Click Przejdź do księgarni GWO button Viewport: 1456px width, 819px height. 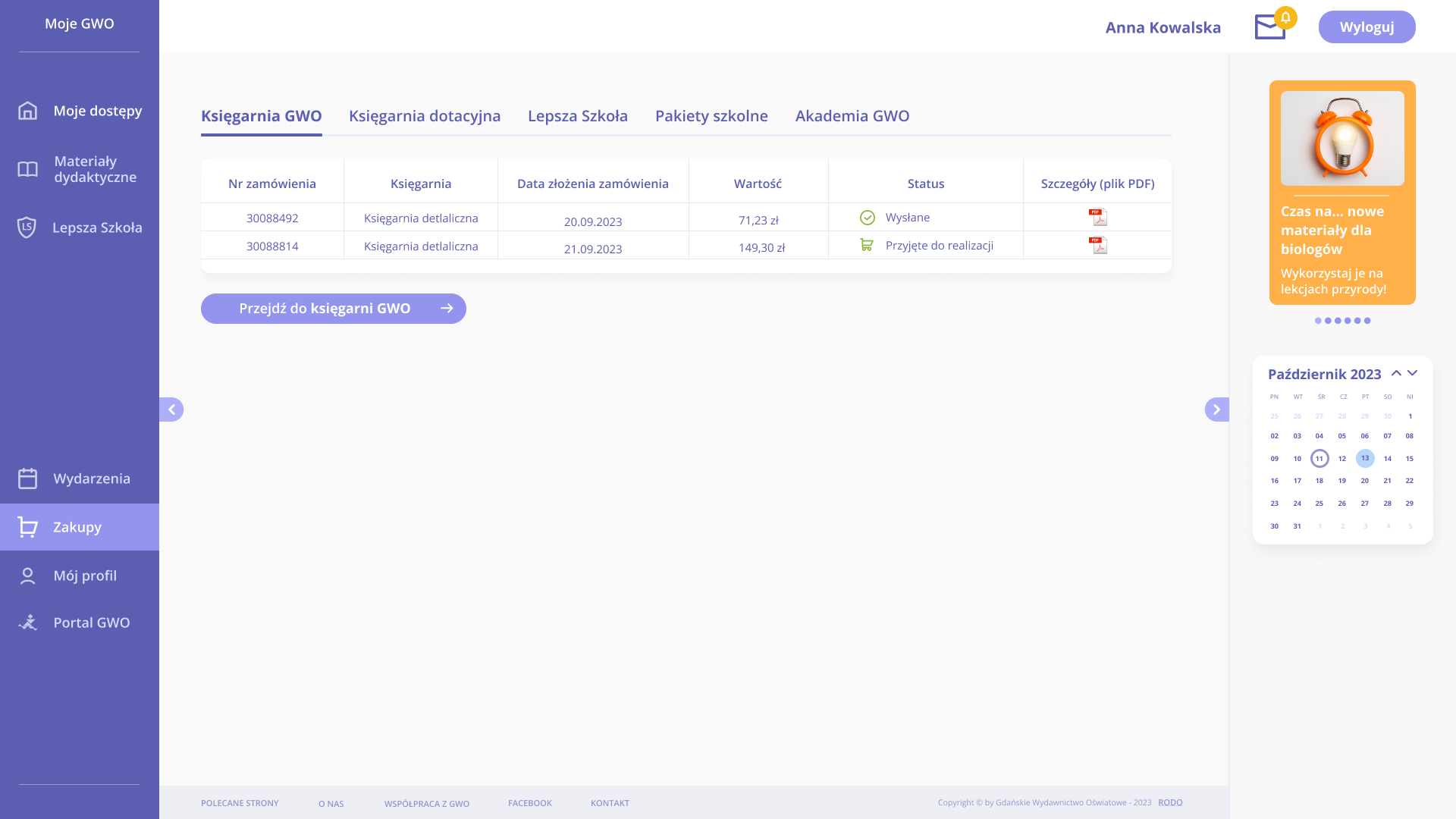pyautogui.click(x=334, y=309)
